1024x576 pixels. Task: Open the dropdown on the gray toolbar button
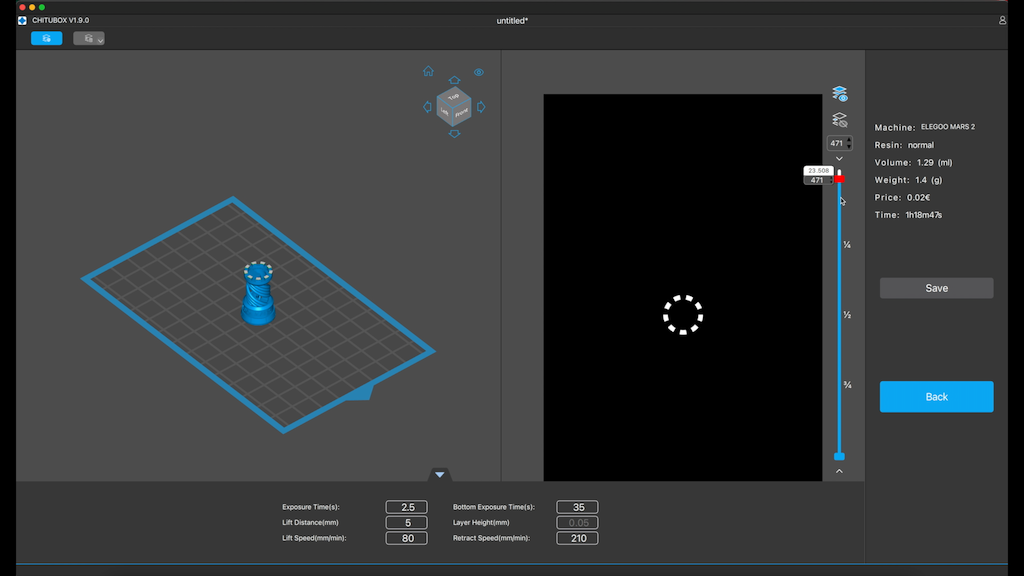point(100,39)
